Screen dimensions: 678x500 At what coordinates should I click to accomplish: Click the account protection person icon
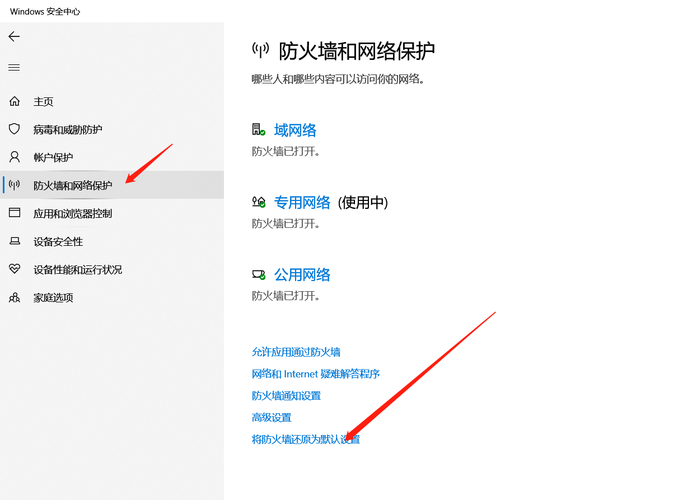pyautogui.click(x=14, y=157)
